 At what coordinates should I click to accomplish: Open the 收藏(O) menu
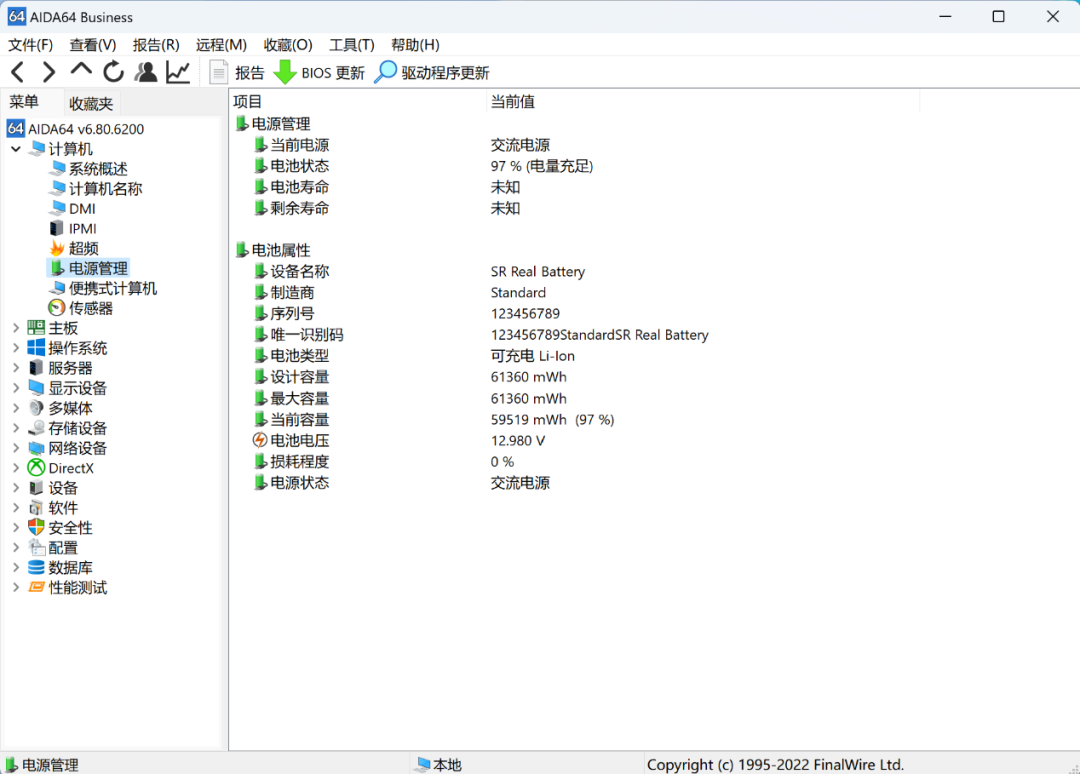tap(288, 45)
